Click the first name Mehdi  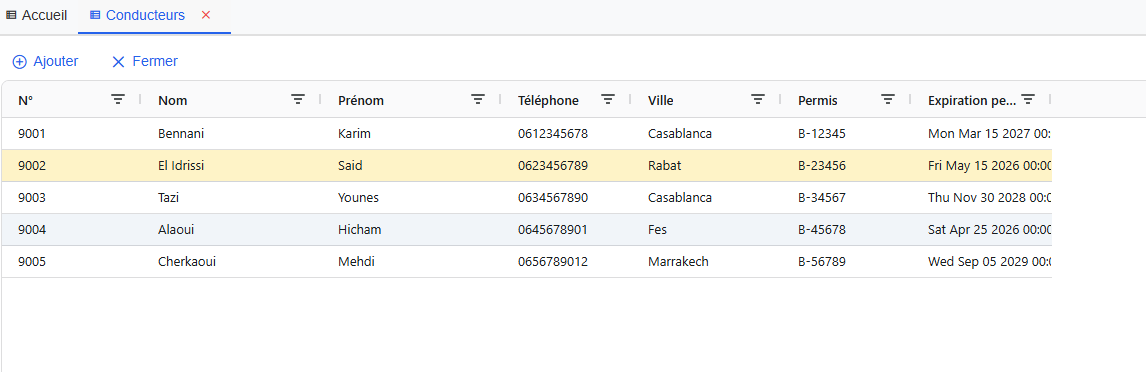pyautogui.click(x=357, y=262)
